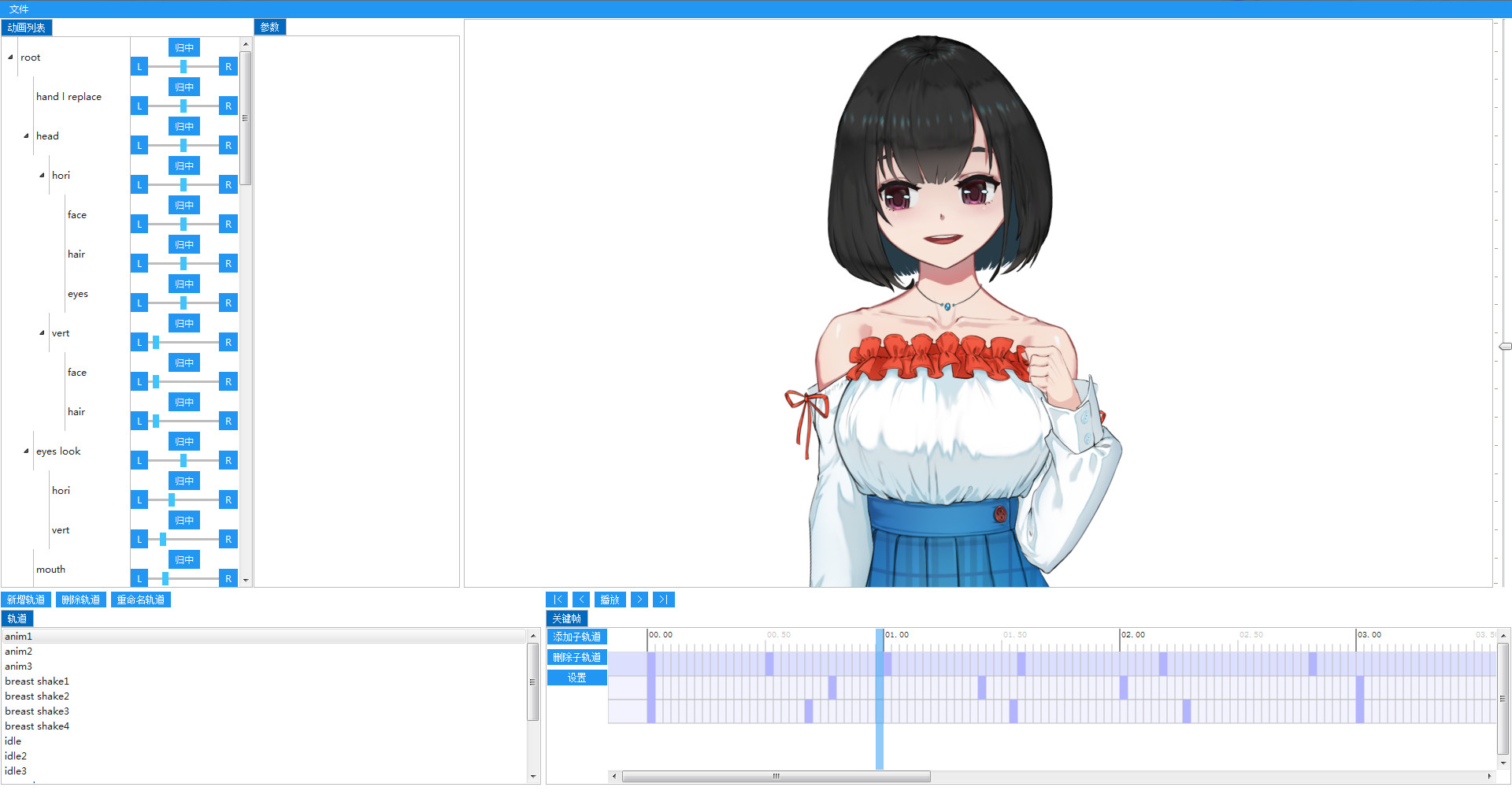1512x802 pixels.
Task: Open the 文件 menu
Action: coord(19,9)
